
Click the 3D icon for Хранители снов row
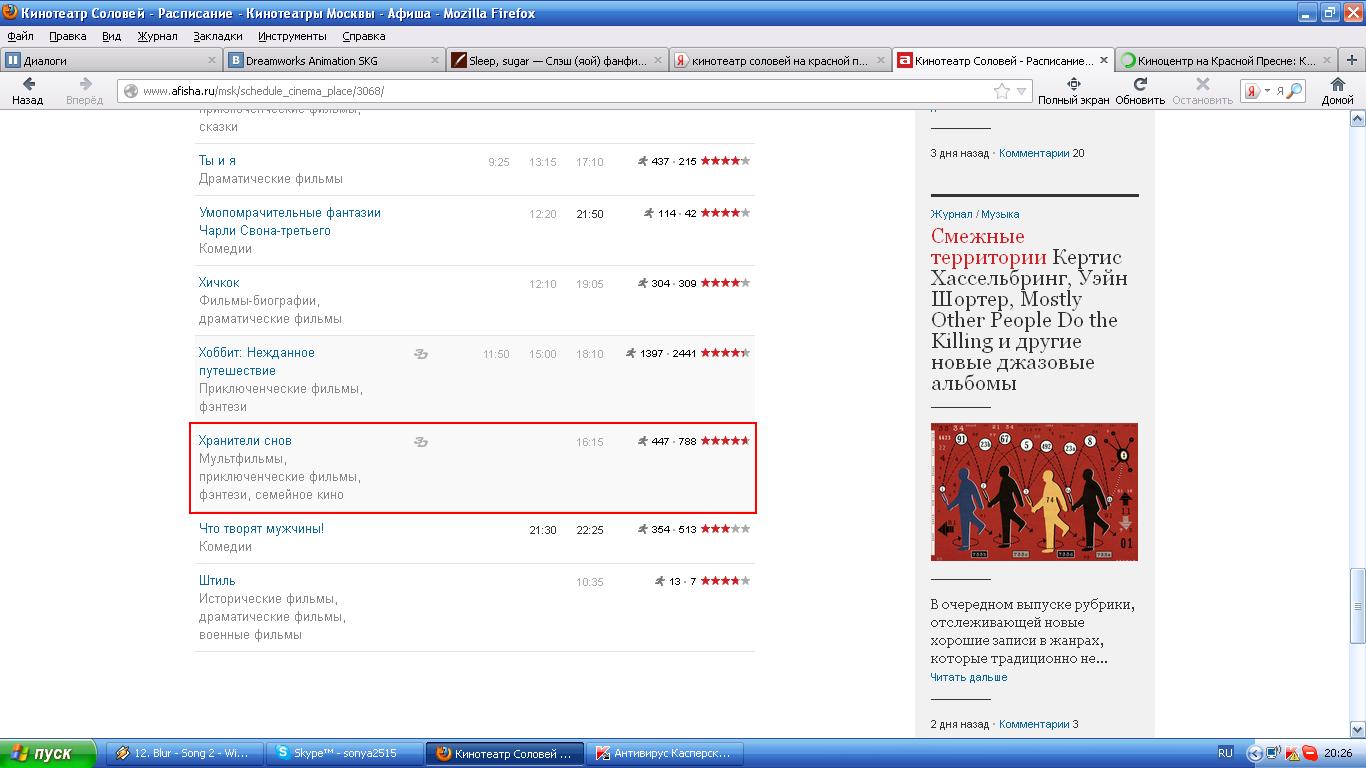(x=421, y=442)
